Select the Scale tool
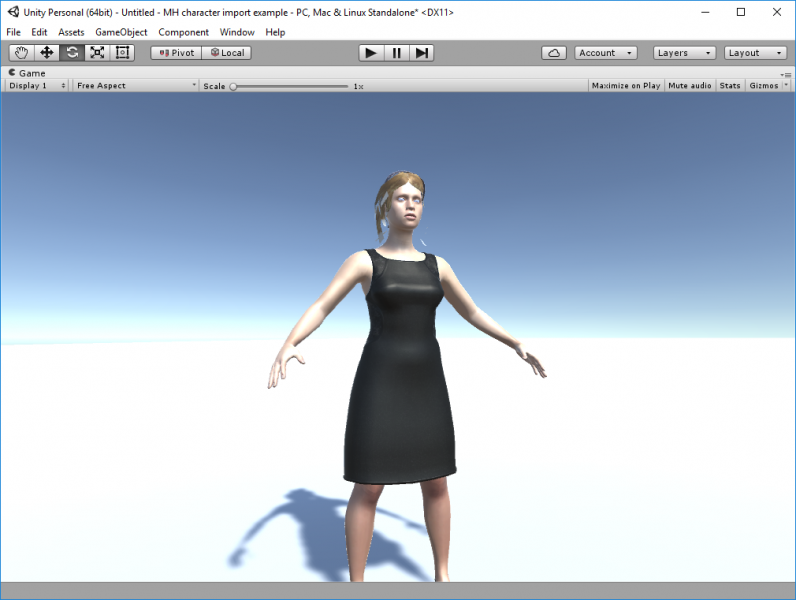 97,53
